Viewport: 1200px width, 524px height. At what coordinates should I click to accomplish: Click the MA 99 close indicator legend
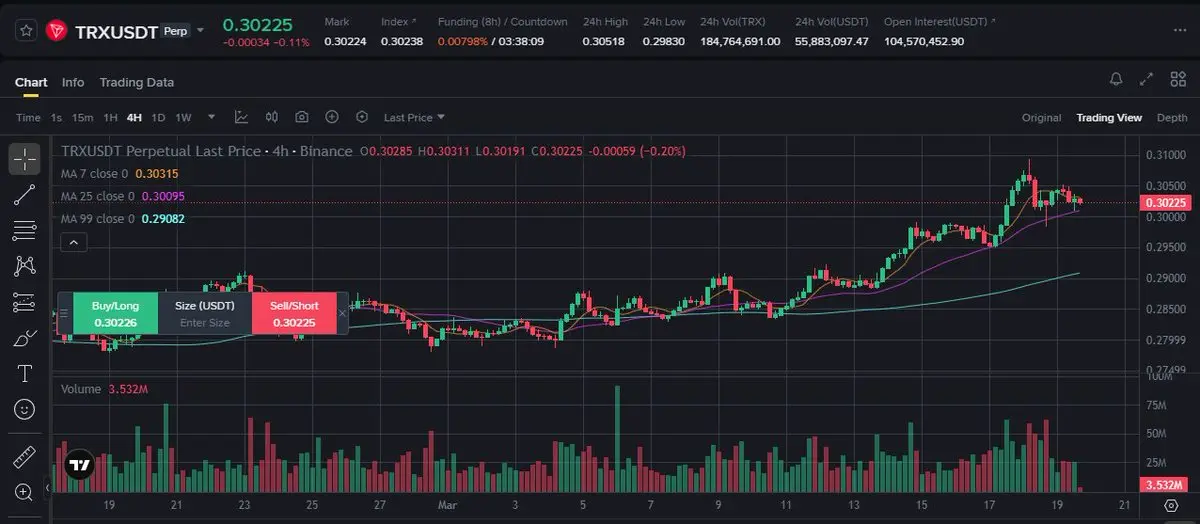click(122, 218)
